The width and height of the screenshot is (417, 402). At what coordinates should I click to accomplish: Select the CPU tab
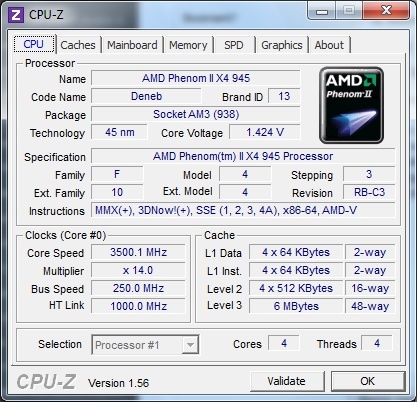click(34, 44)
